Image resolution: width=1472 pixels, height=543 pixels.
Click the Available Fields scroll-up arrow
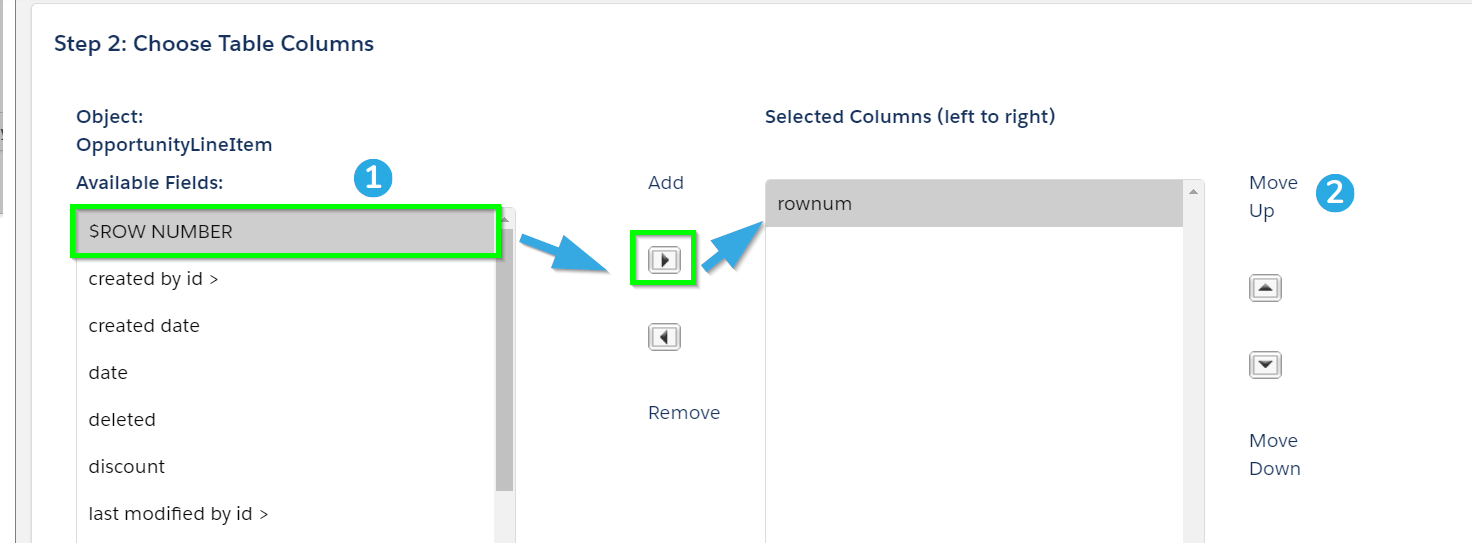point(505,216)
